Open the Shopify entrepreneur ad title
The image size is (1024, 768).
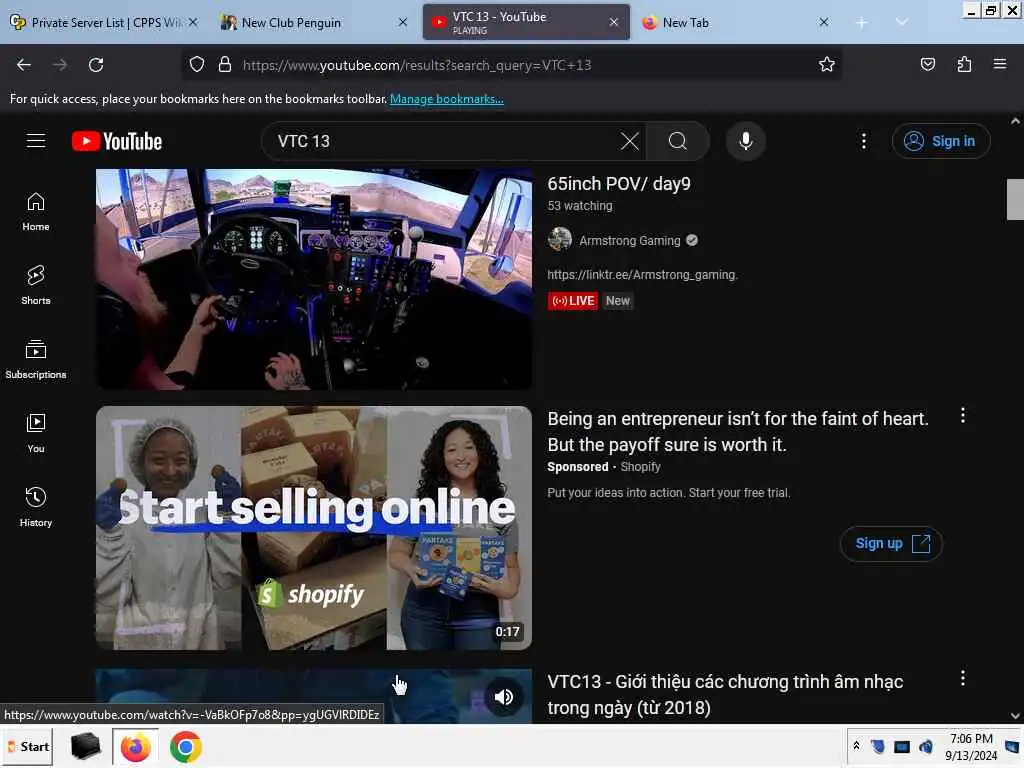coord(738,432)
